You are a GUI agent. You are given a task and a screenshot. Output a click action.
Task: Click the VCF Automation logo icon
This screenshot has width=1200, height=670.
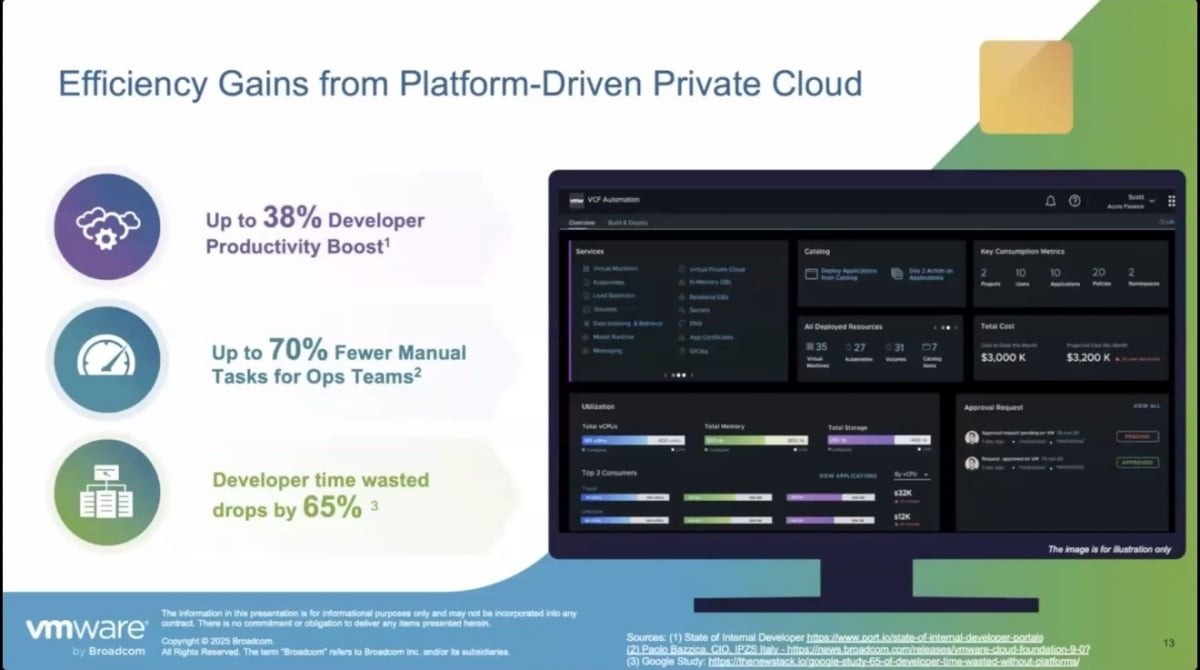tap(576, 200)
